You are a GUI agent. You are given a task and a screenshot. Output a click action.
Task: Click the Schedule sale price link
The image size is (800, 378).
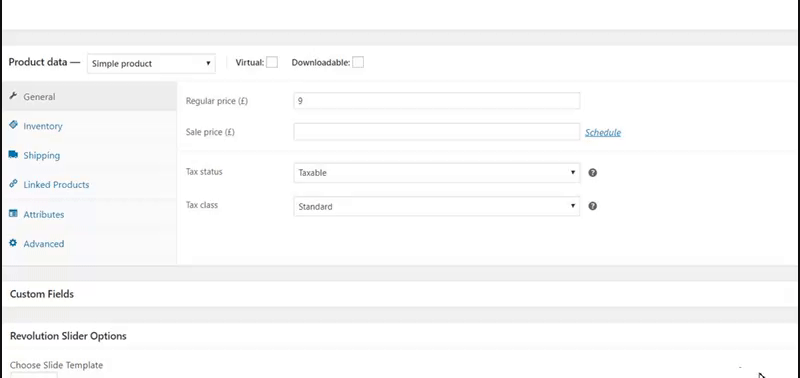click(603, 132)
